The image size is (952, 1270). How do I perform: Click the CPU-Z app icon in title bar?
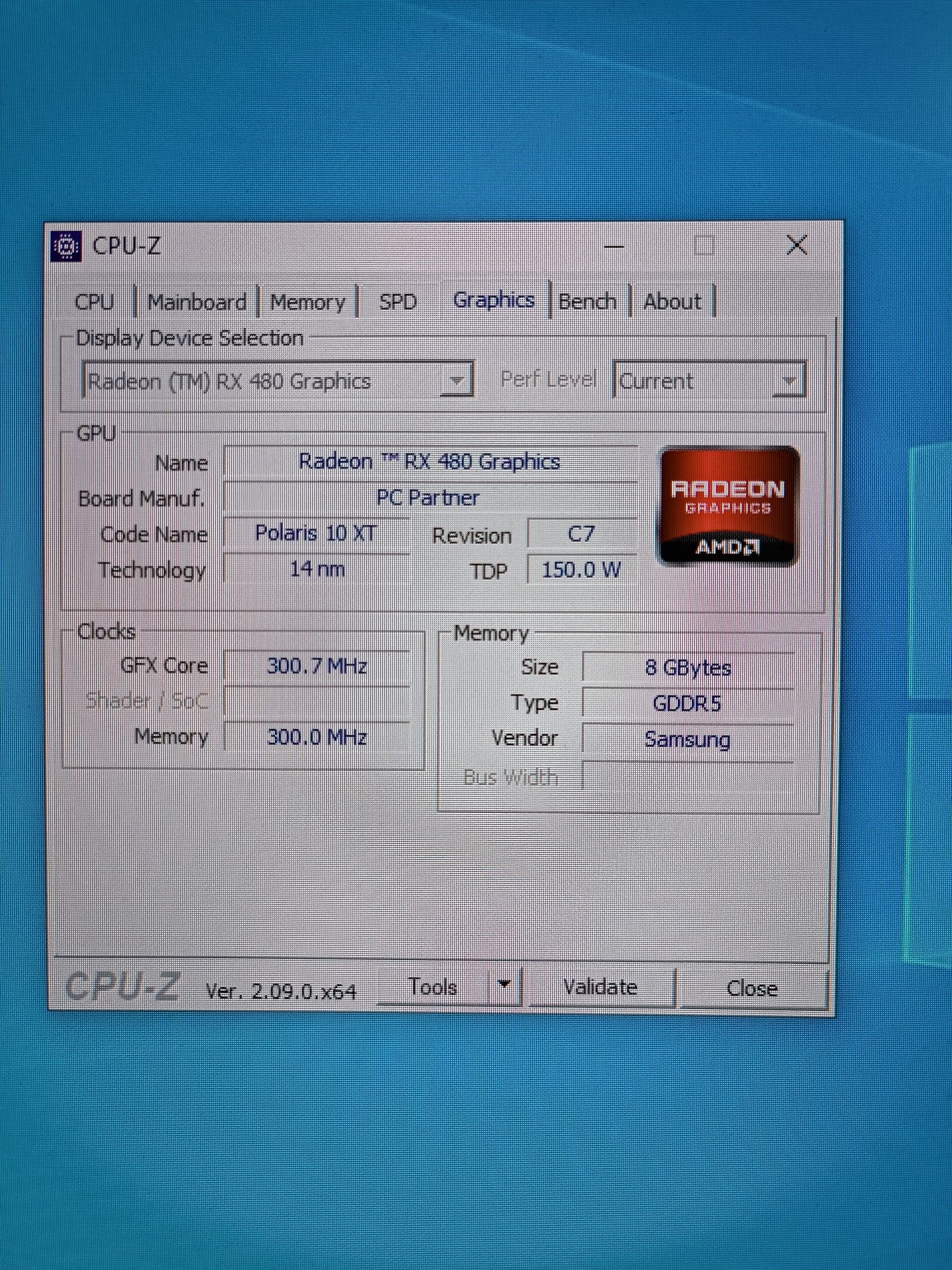click(x=67, y=246)
